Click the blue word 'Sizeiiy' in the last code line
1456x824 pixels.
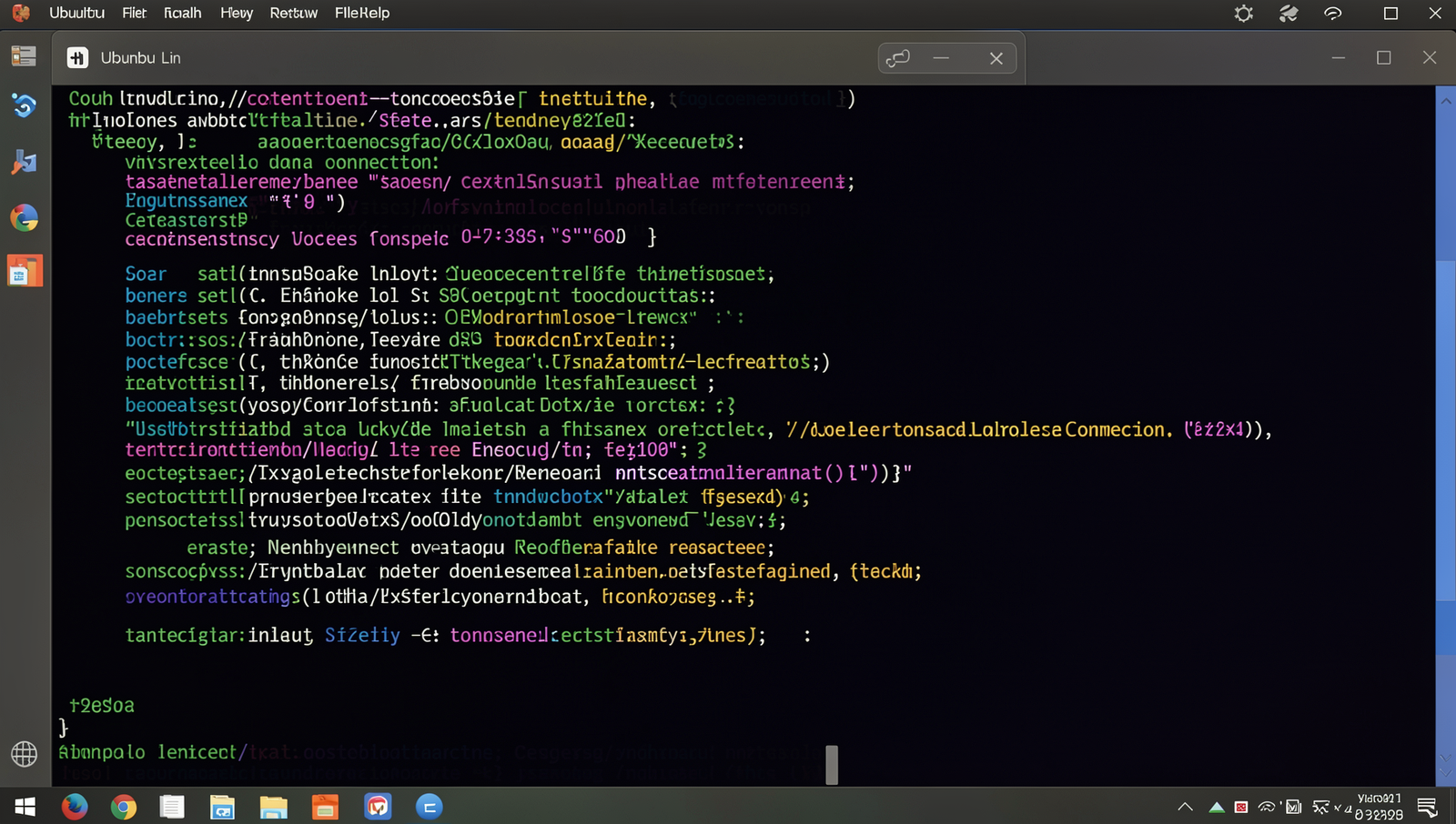(362, 635)
